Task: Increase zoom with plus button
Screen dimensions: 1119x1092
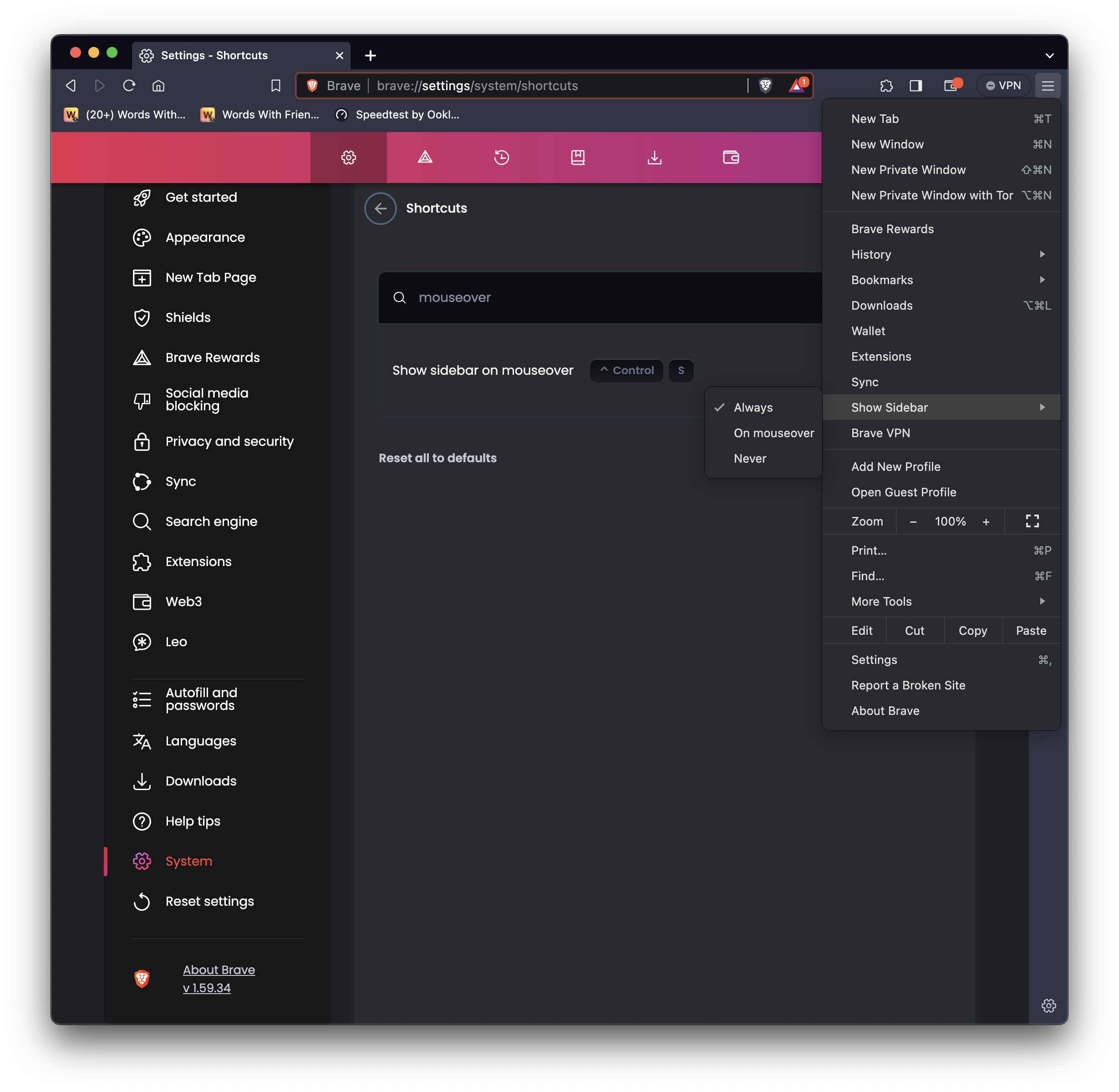Action: pyautogui.click(x=986, y=521)
